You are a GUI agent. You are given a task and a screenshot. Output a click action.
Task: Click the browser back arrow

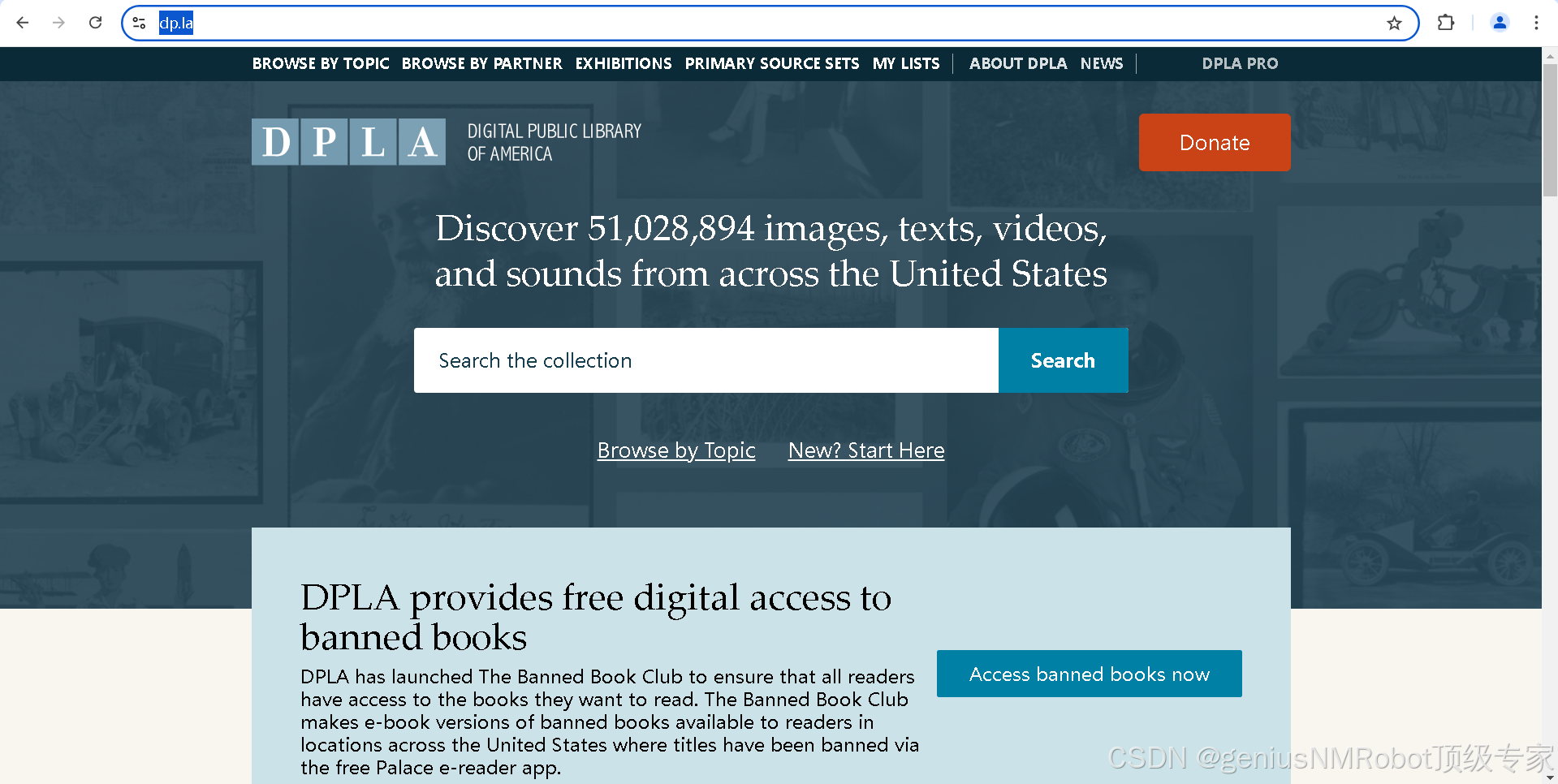click(23, 23)
